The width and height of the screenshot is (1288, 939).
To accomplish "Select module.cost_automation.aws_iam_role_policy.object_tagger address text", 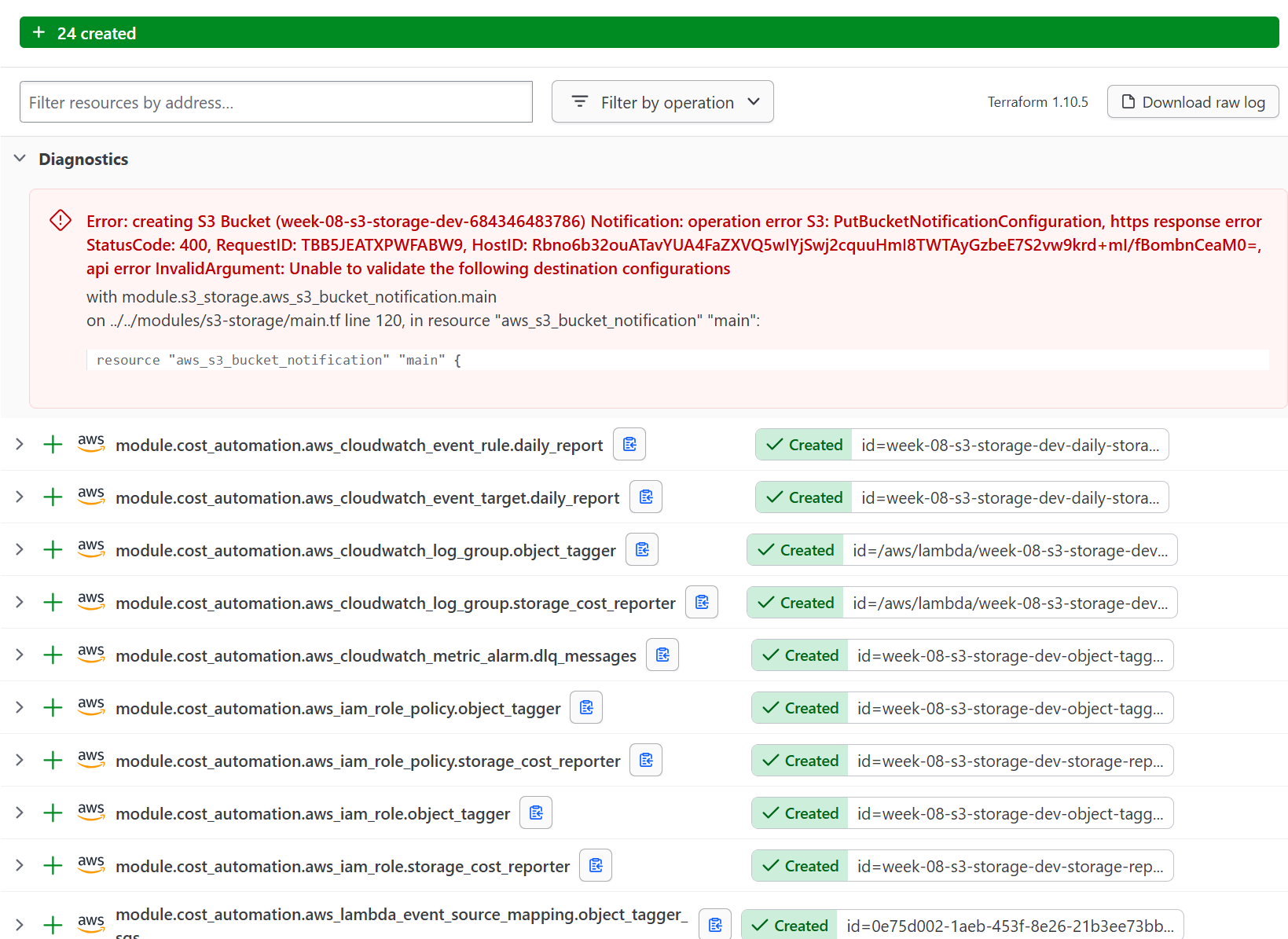I will (x=338, y=708).
